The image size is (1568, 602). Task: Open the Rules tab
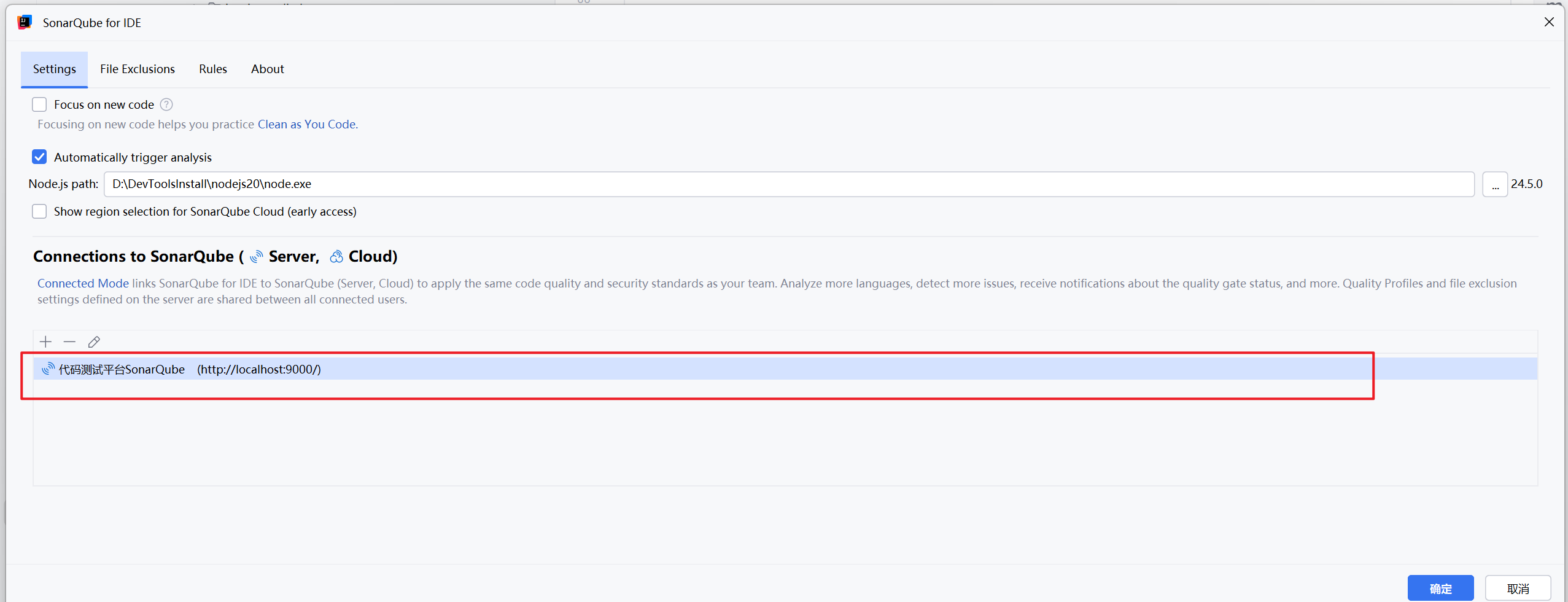(x=213, y=69)
